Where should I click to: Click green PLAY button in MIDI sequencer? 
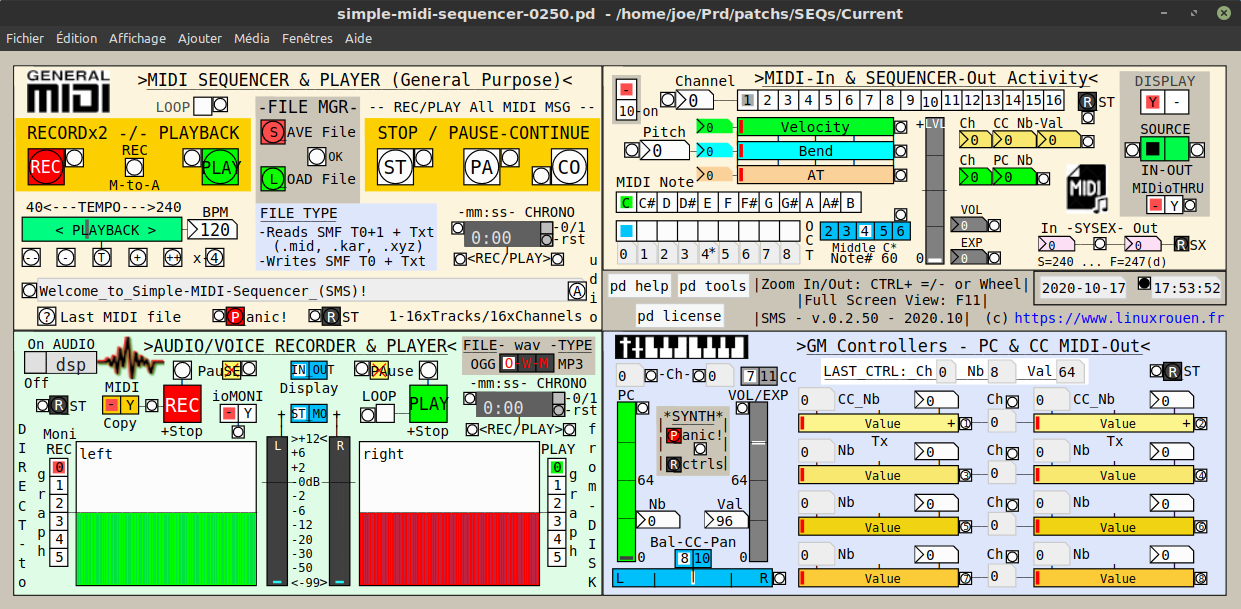221,167
